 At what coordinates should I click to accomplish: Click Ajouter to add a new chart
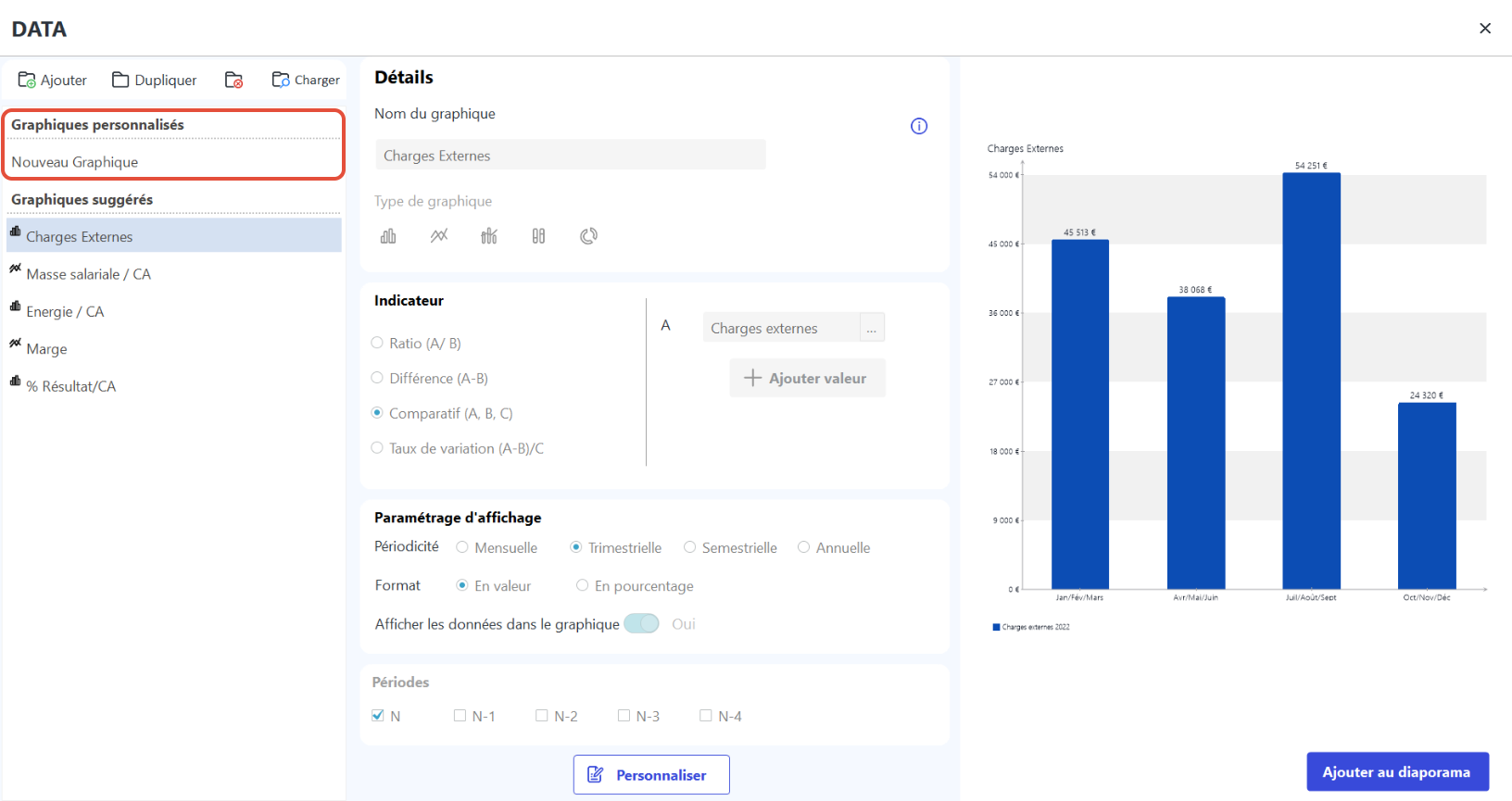[x=53, y=81]
